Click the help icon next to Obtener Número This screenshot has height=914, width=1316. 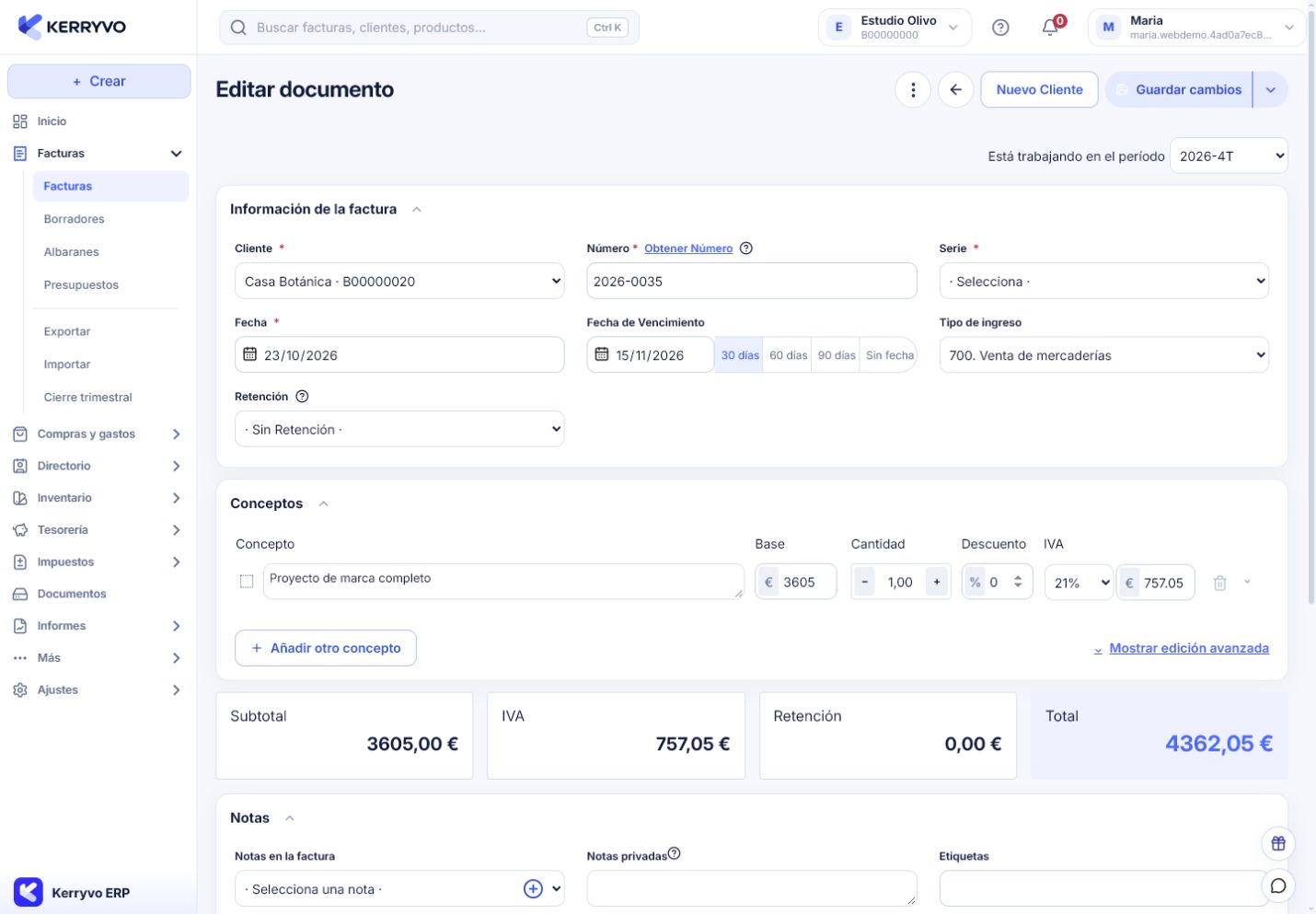click(746, 249)
